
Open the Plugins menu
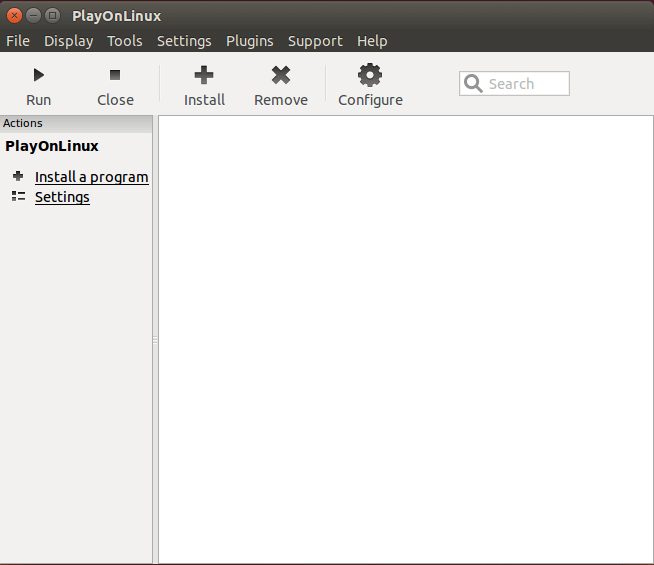(x=249, y=41)
